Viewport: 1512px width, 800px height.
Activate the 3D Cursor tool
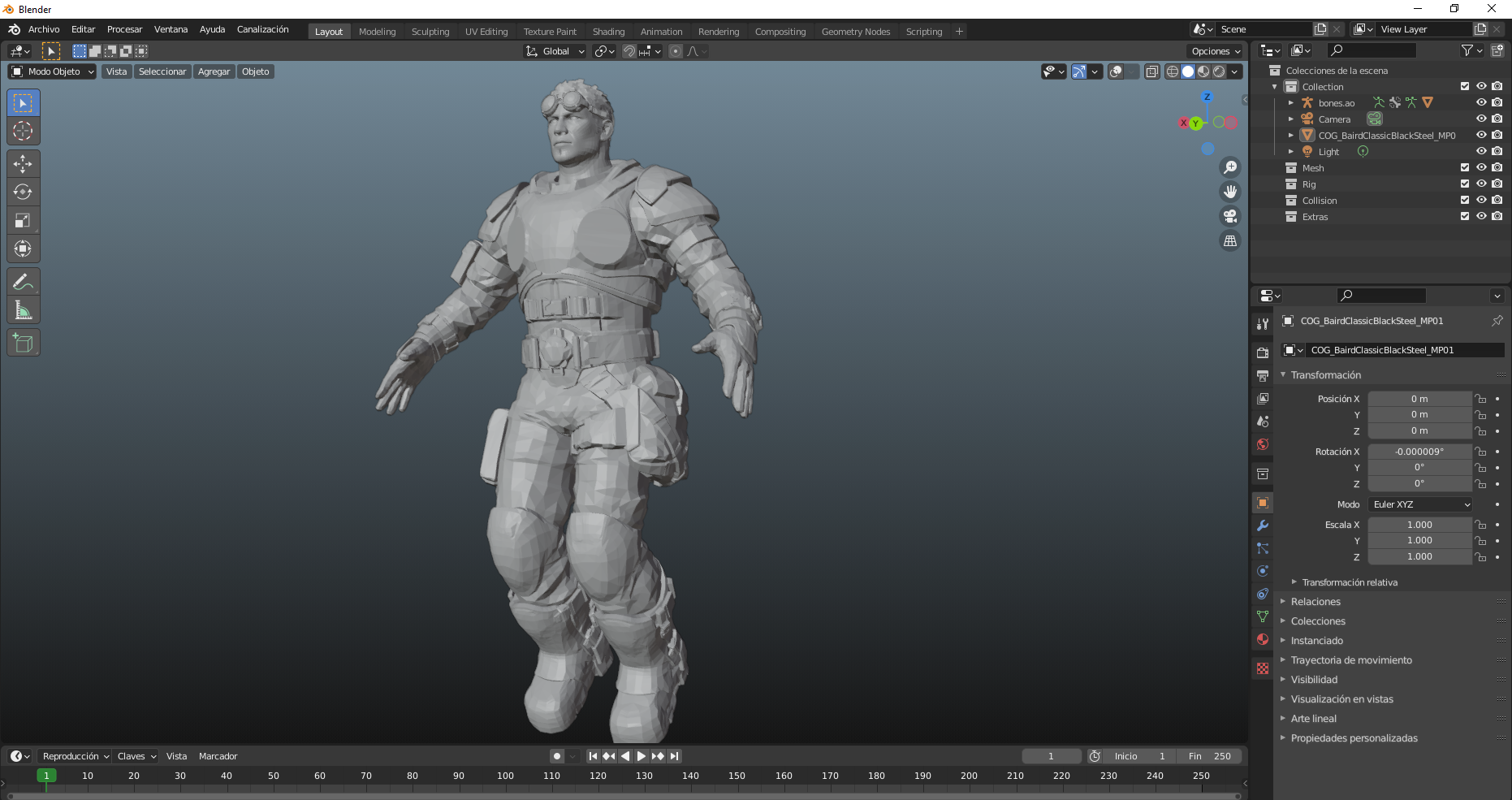click(x=23, y=131)
